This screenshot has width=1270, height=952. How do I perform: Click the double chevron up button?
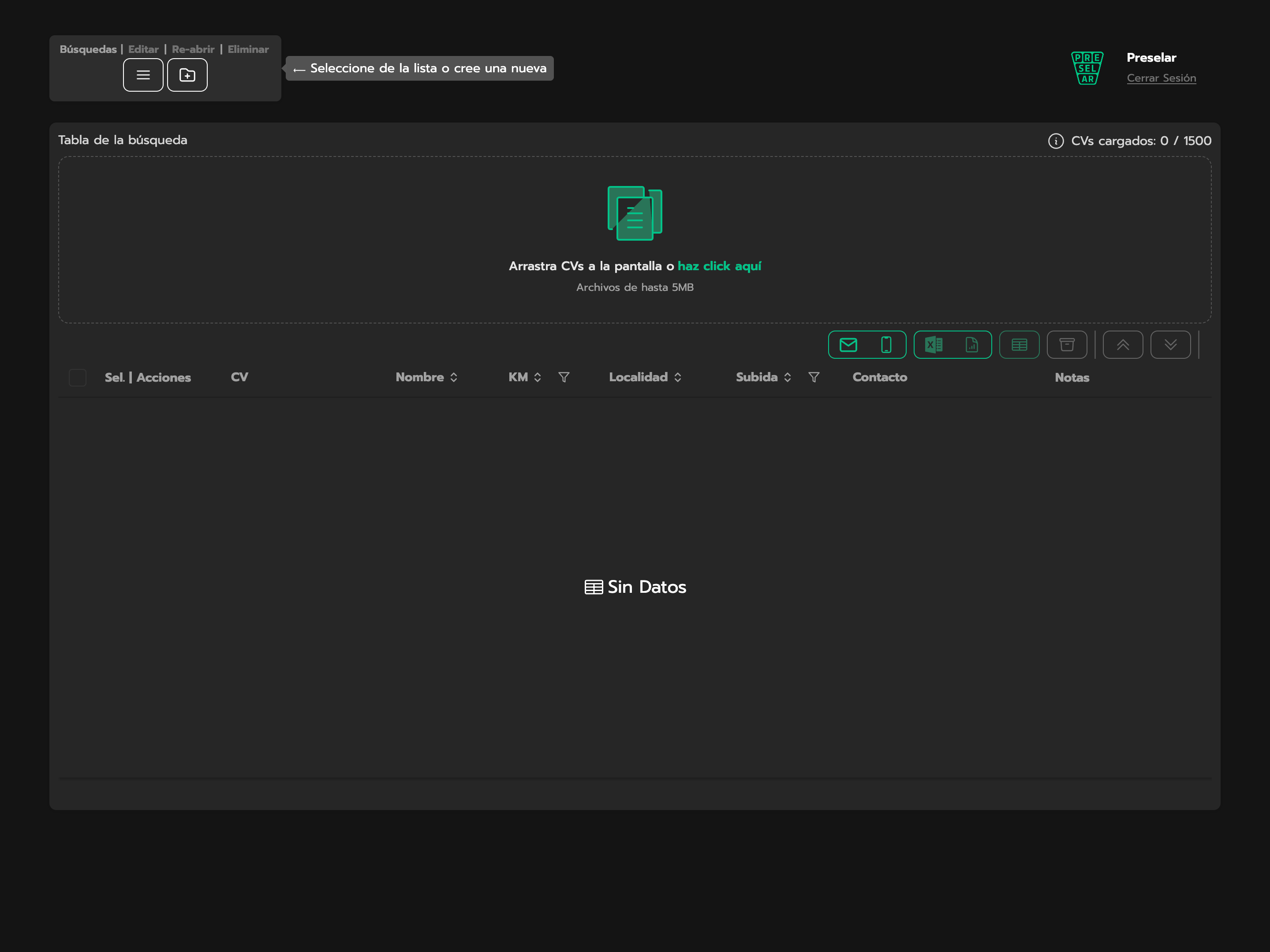tap(1123, 345)
